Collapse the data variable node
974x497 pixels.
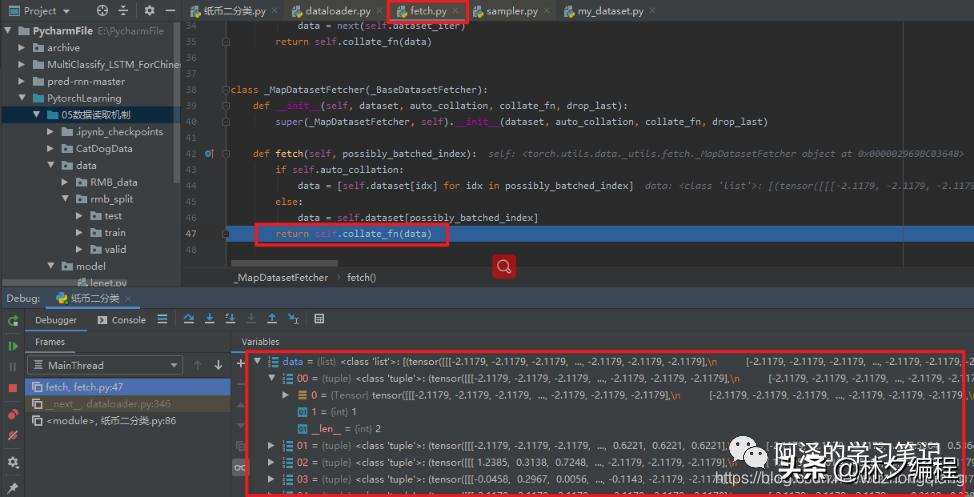click(x=258, y=362)
